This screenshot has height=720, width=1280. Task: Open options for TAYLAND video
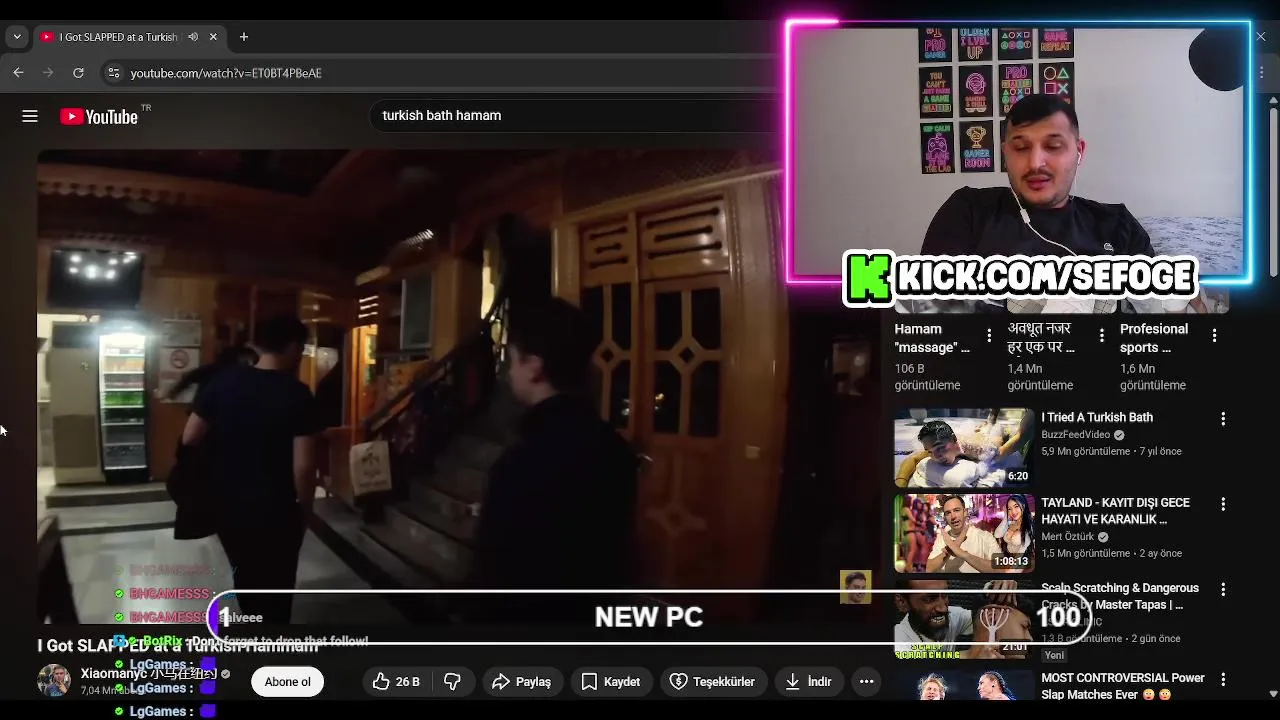click(x=1223, y=505)
